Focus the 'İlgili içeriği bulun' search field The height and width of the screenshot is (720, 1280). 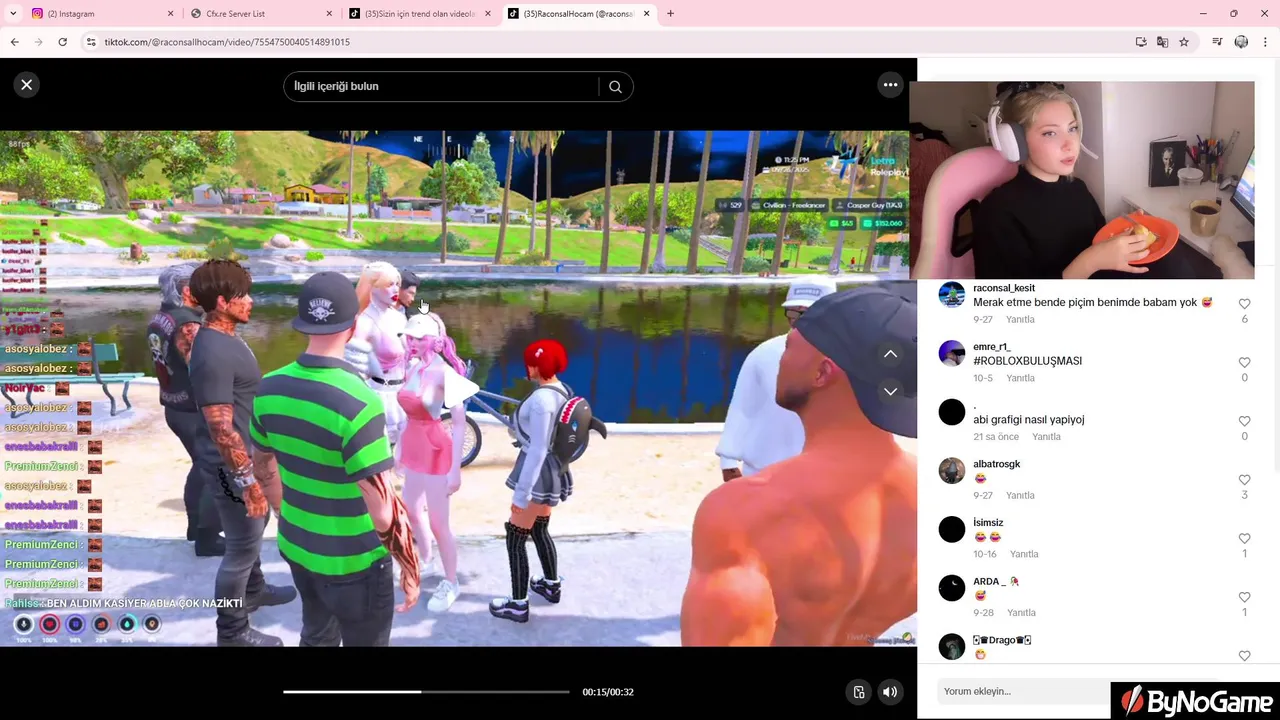click(440, 86)
